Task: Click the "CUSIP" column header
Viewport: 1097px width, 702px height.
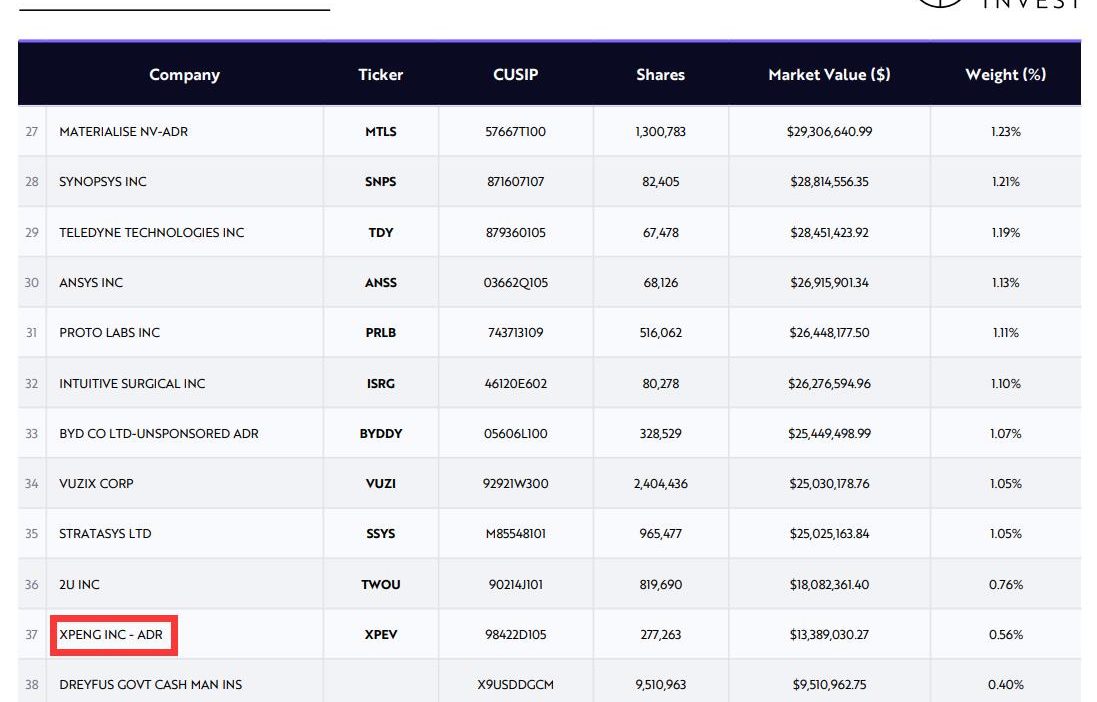Action: (x=516, y=74)
